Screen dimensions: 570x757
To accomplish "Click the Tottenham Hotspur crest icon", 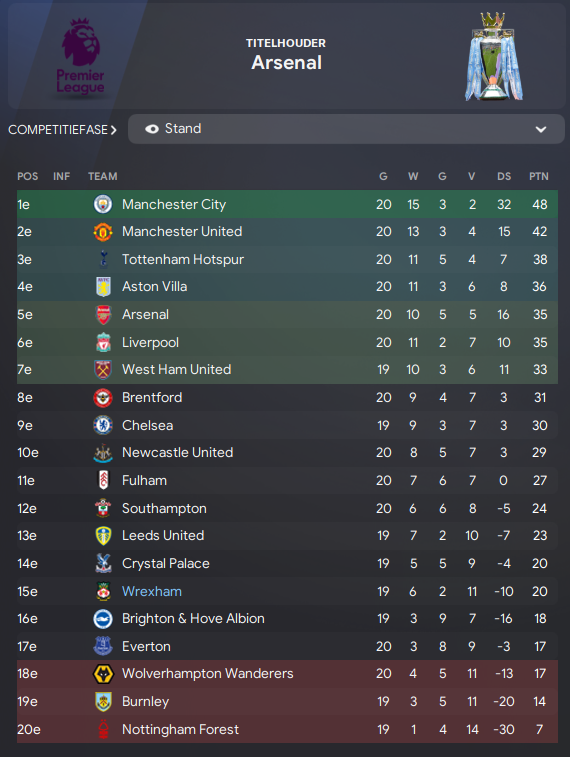I will coord(103,259).
